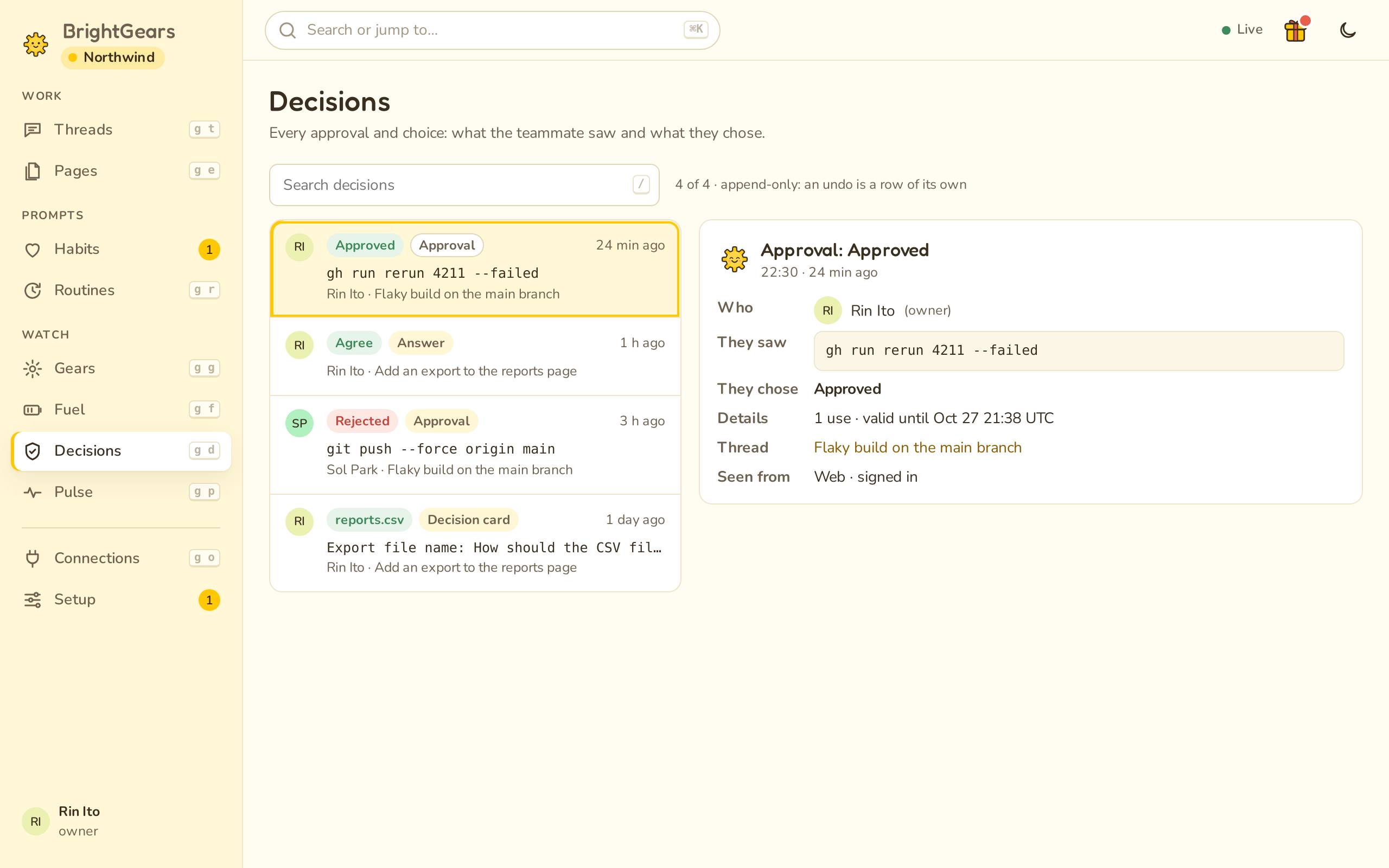The width and height of the screenshot is (1389, 868).
Task: Select the gh run rerun 4211 decision row
Action: pyautogui.click(x=475, y=269)
